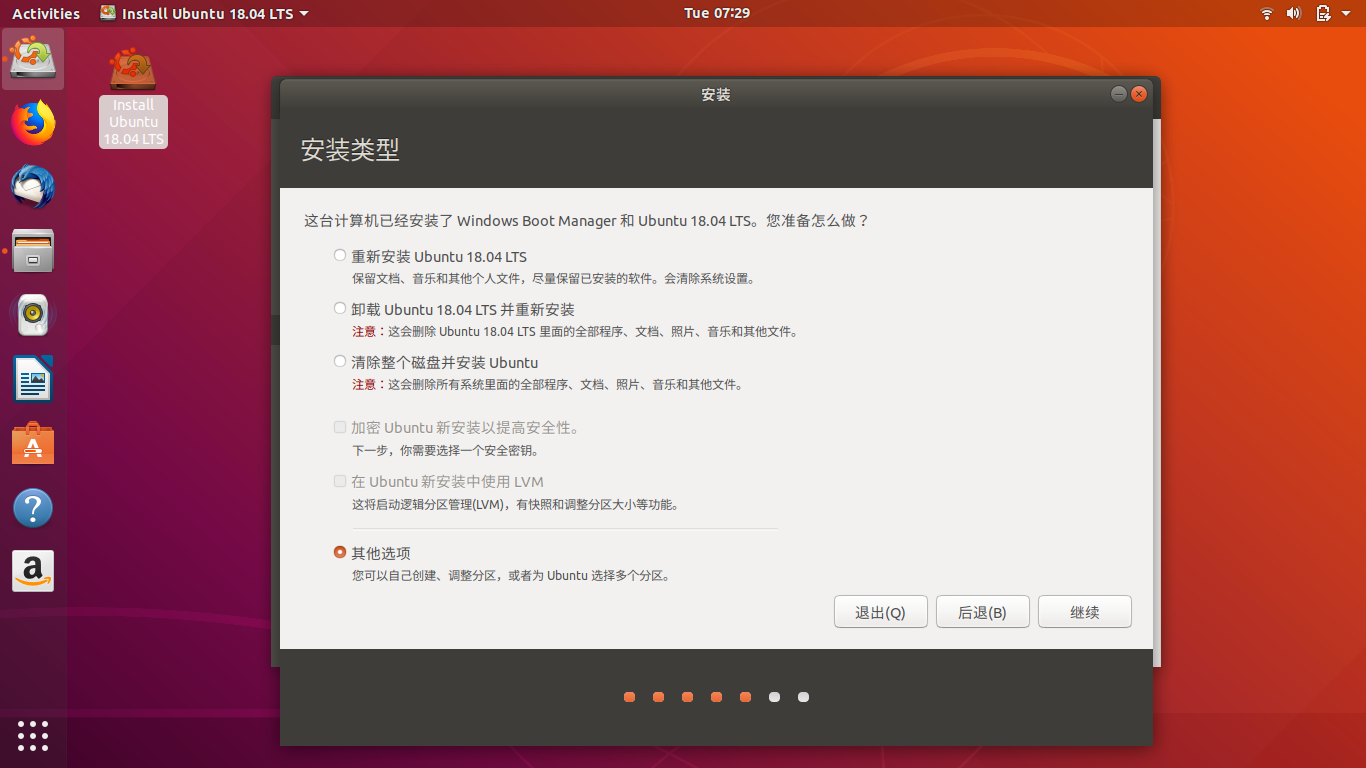Open the Files manager in dock
Viewport: 1366px width, 768px height.
coord(33,251)
